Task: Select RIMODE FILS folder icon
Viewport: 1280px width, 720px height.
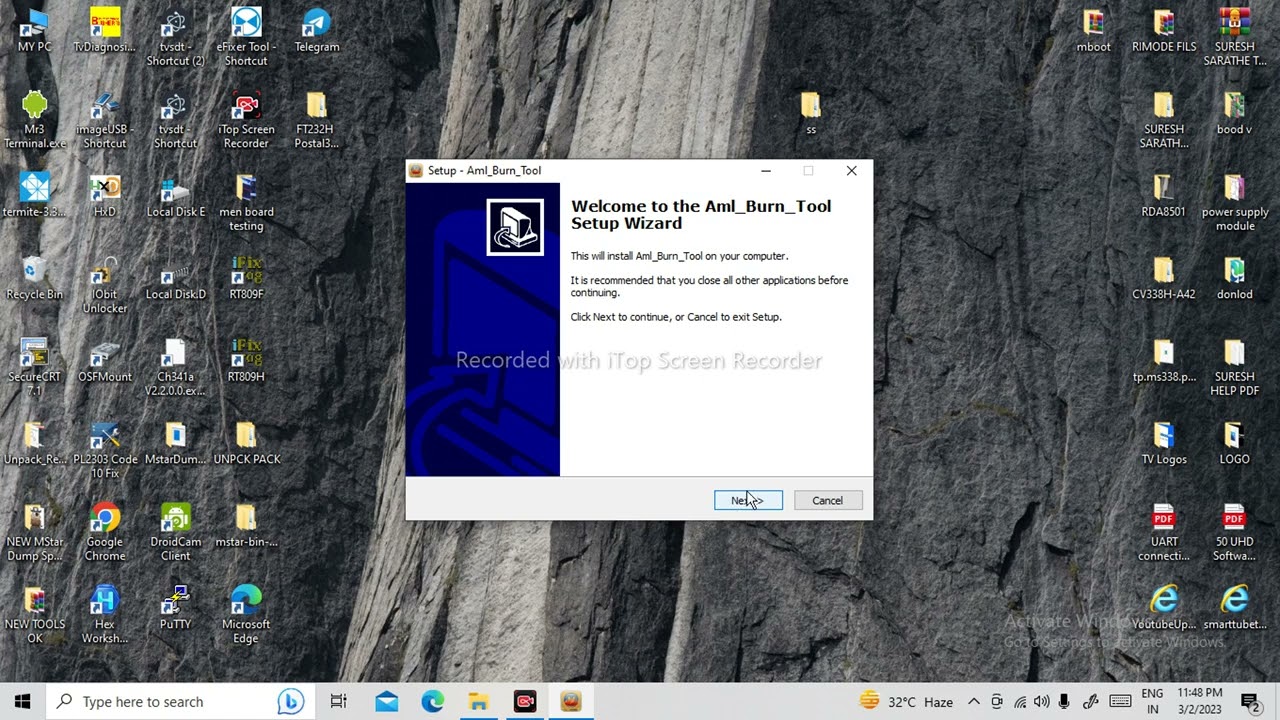Action: point(1164,30)
